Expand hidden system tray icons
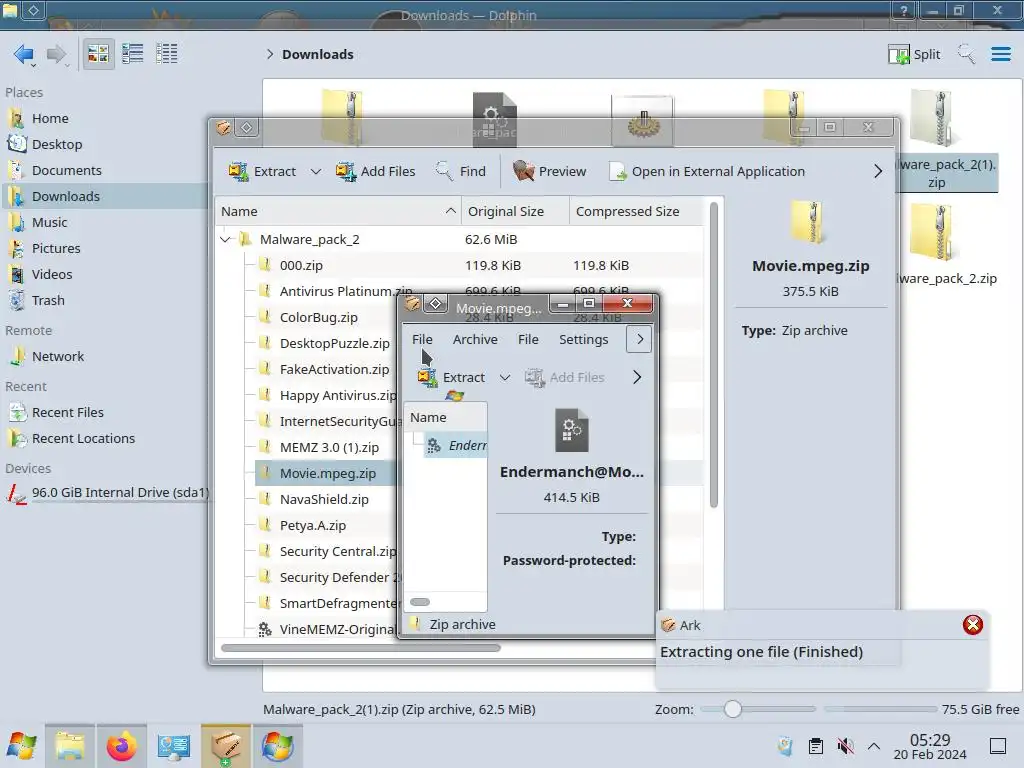This screenshot has height=768, width=1024. pos(874,746)
